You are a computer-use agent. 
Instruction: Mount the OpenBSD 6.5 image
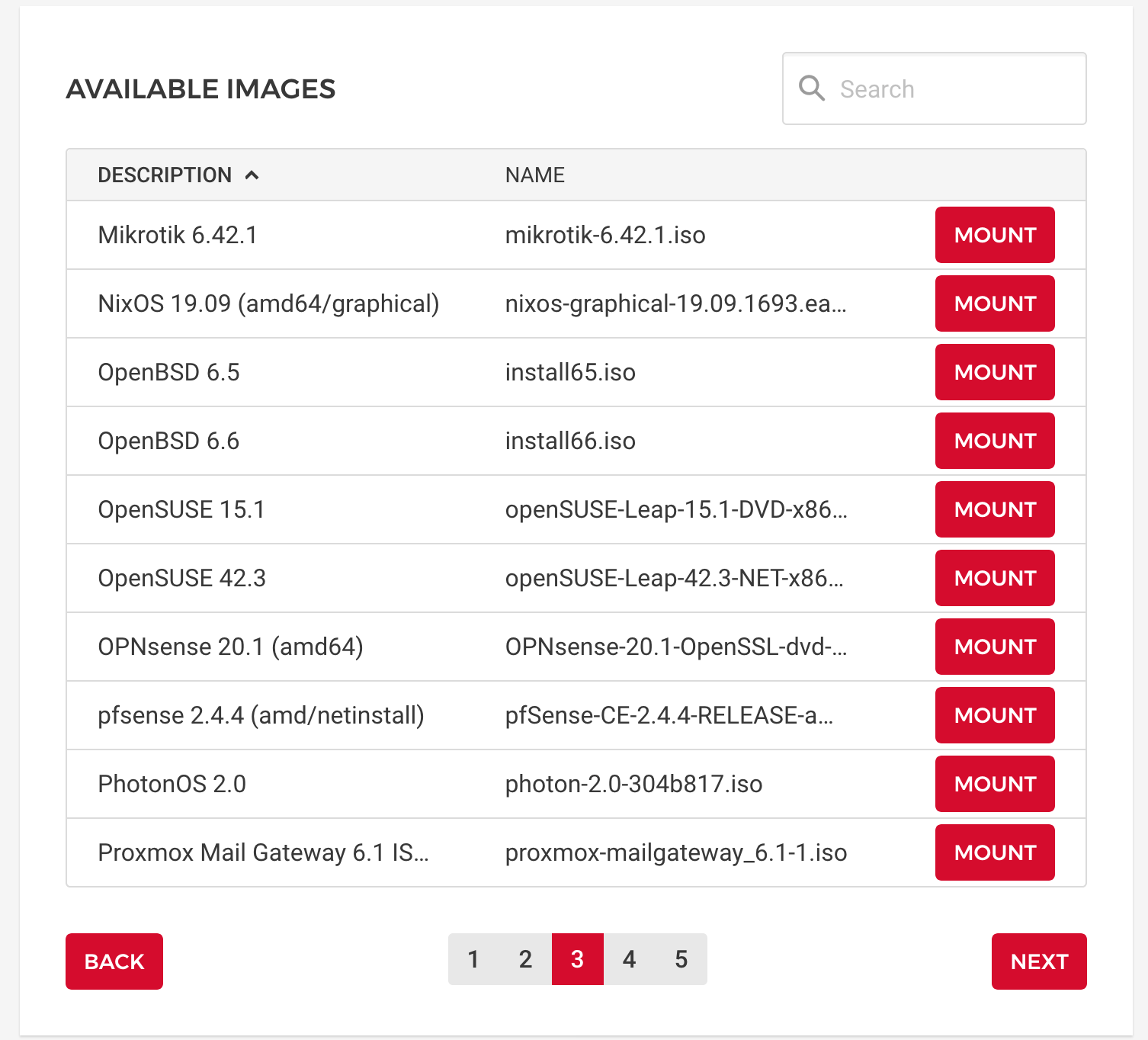(995, 372)
